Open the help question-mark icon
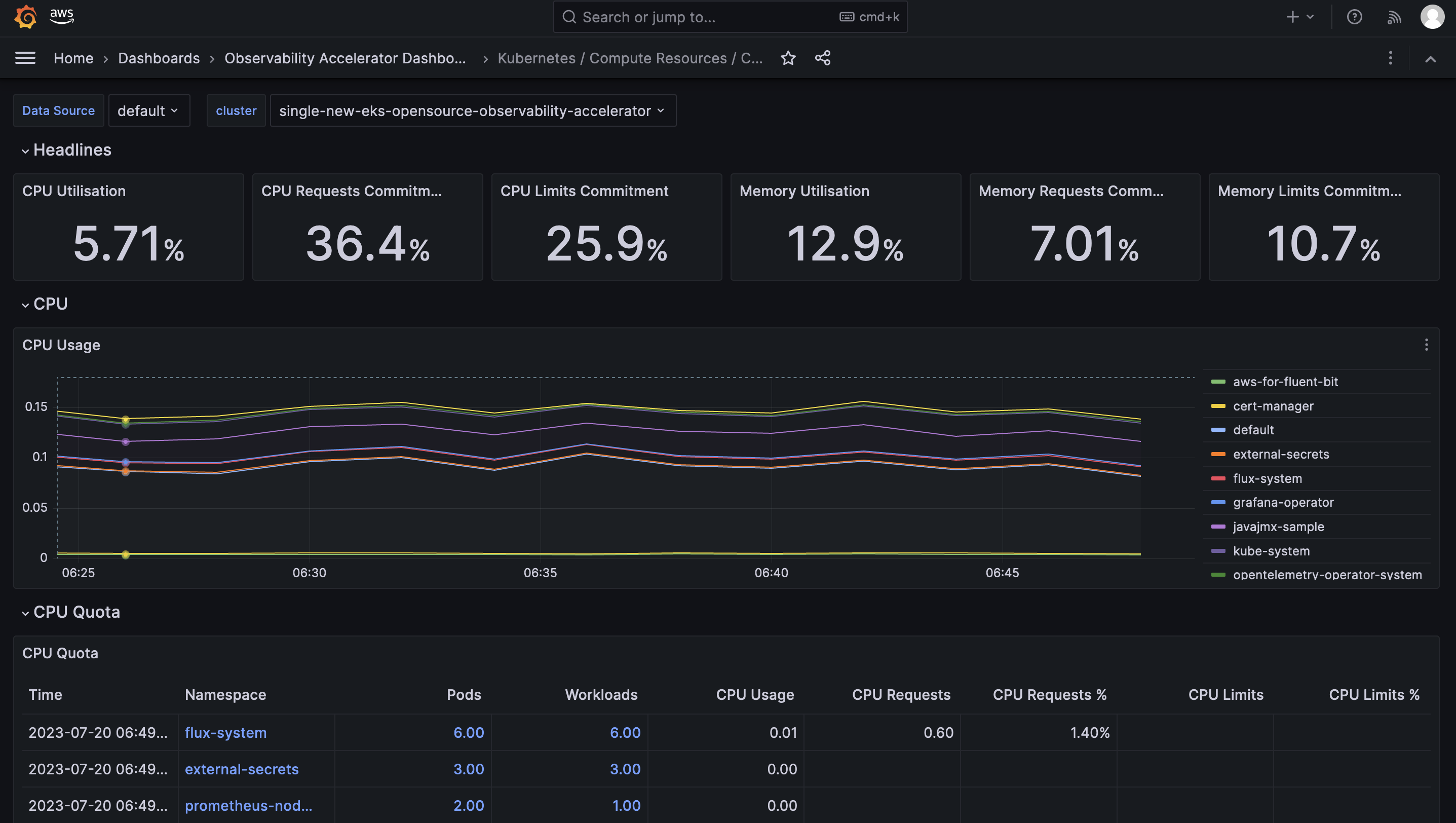Image resolution: width=1456 pixels, height=823 pixels. pos(1354,17)
